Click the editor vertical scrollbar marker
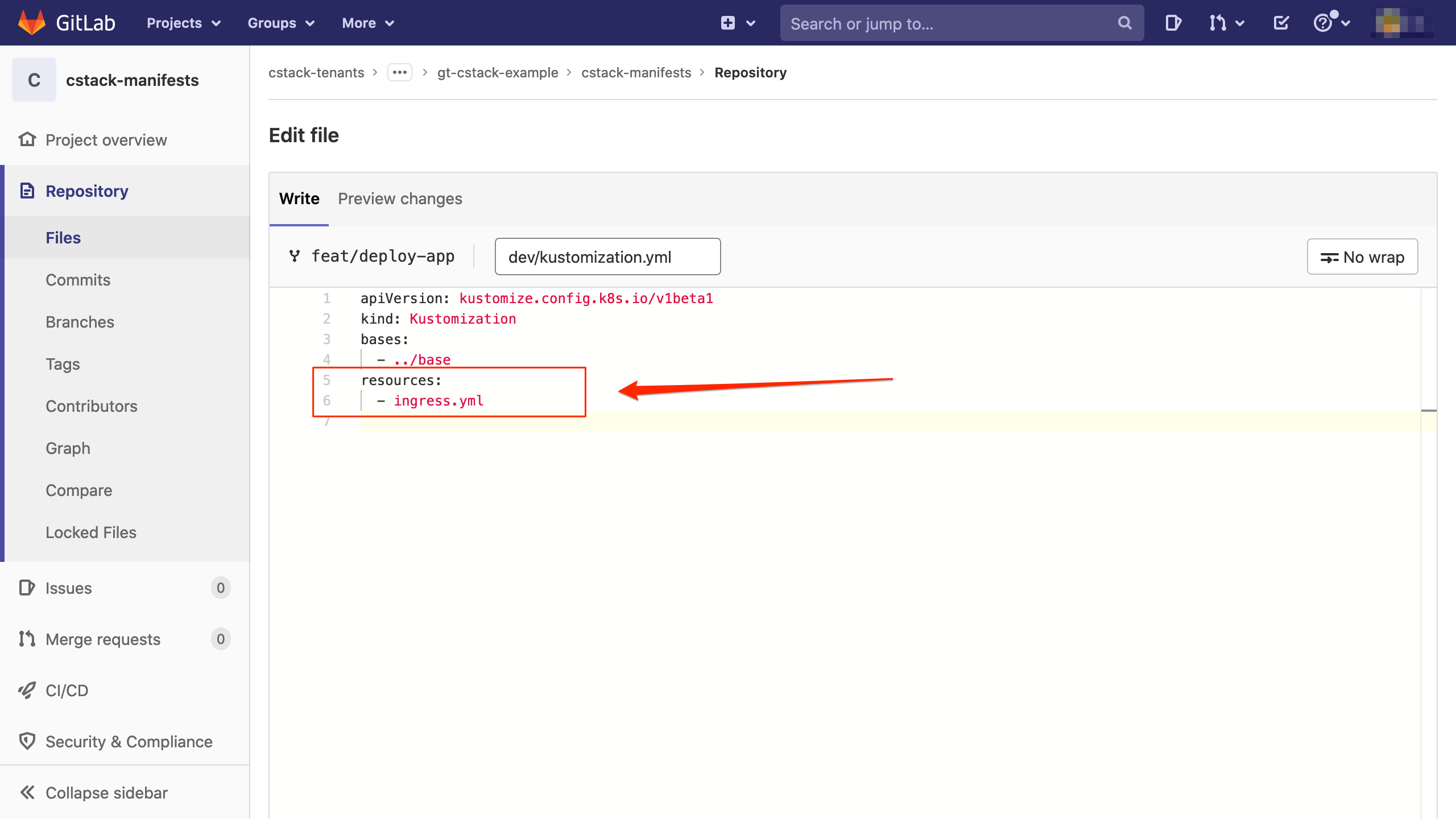The width and height of the screenshot is (1456, 819). pos(1429,410)
